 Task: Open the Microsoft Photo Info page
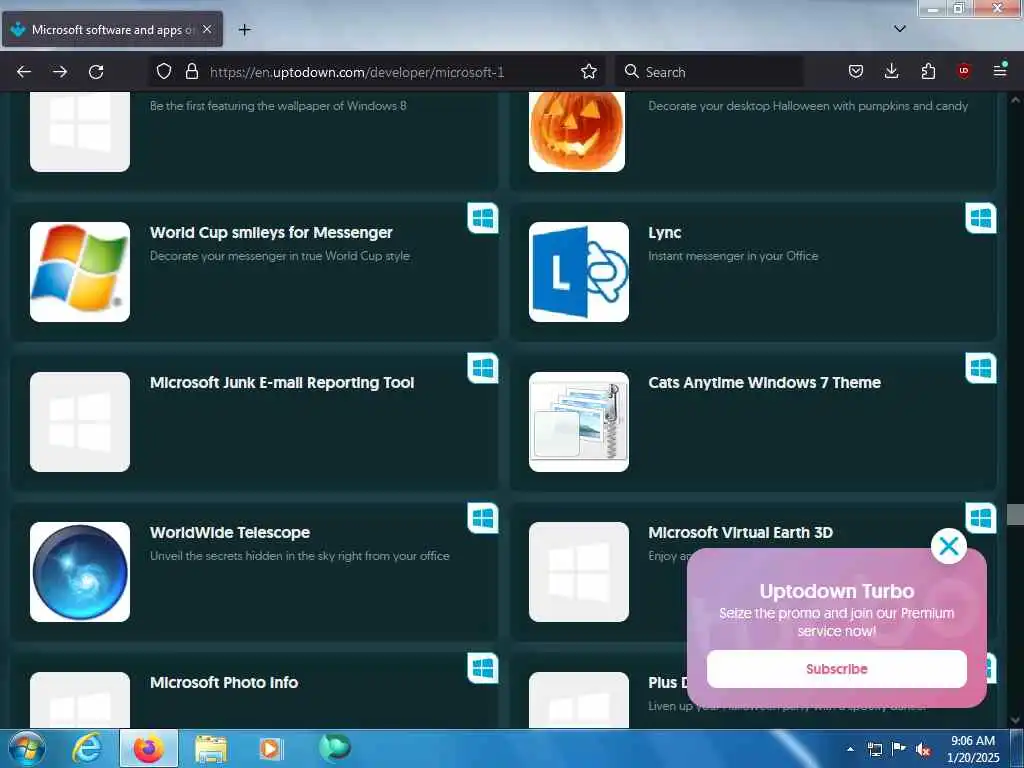point(224,682)
